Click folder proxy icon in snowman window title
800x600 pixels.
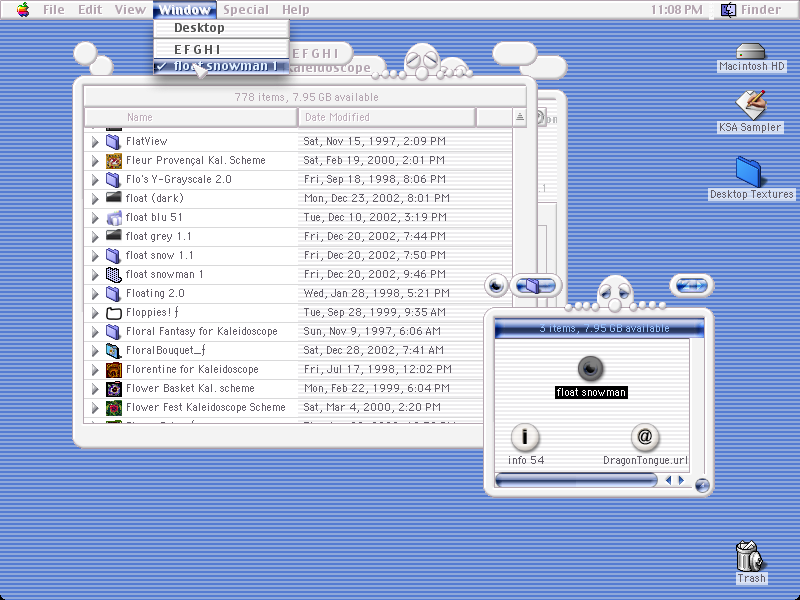532,285
